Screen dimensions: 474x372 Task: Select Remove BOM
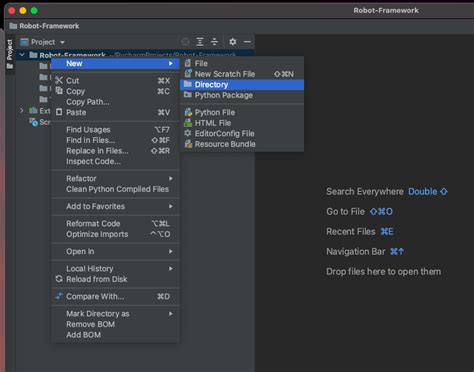coord(115,324)
